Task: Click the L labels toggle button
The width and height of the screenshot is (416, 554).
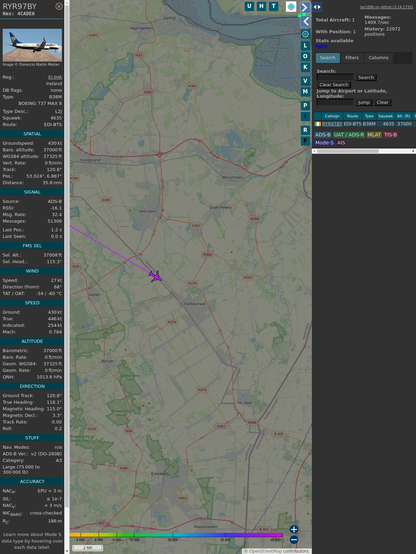Action: 305,46
